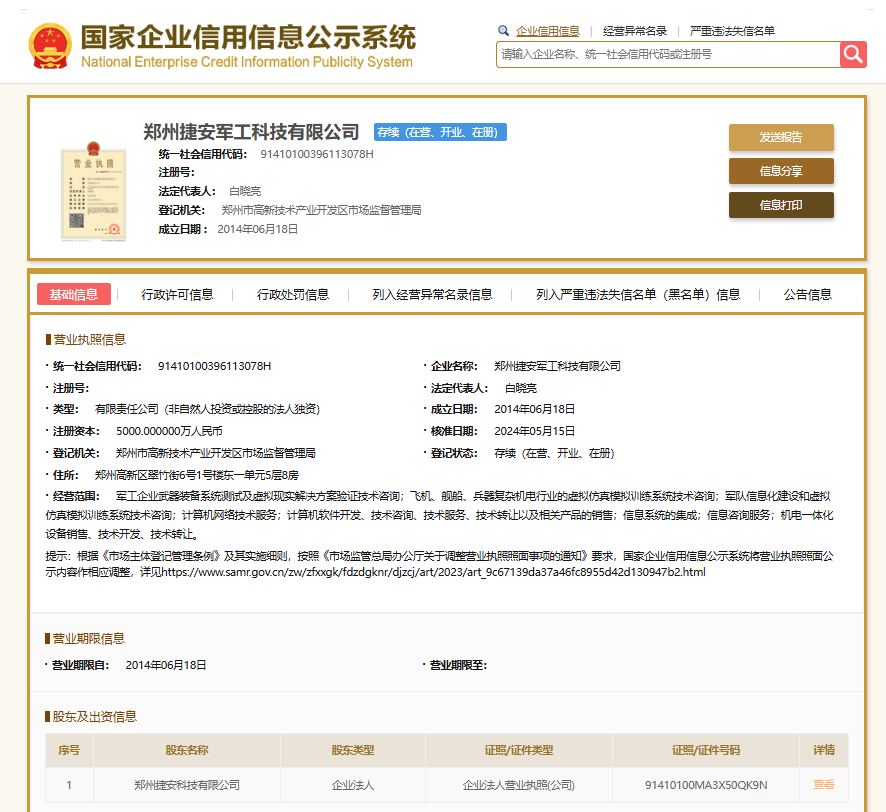This screenshot has width=886, height=812.
Task: Select the 严重违法失信名单 search category
Action: click(732, 31)
